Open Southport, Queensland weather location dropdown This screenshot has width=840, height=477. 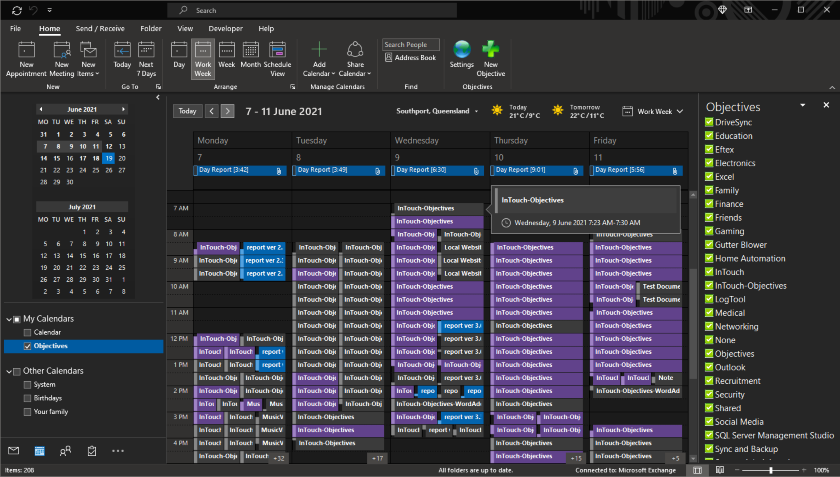tap(437, 111)
